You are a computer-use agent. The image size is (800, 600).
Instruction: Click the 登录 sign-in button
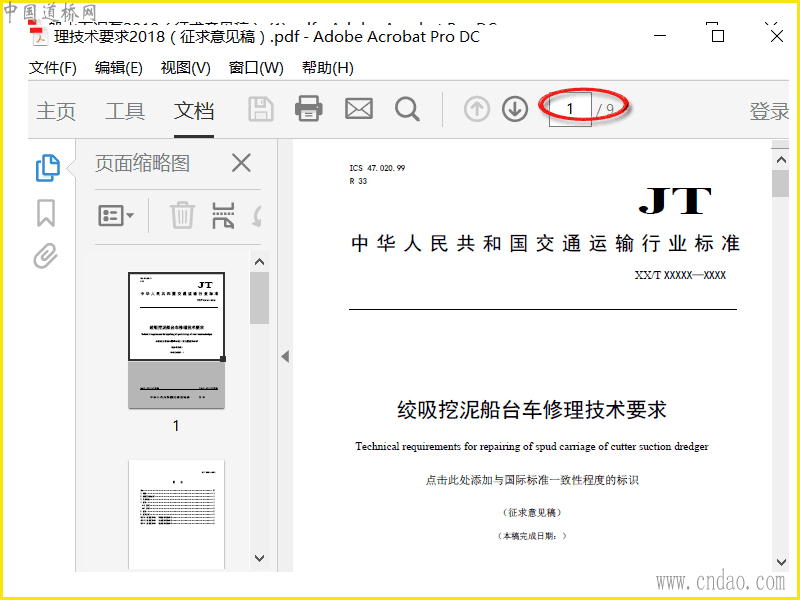[x=769, y=111]
